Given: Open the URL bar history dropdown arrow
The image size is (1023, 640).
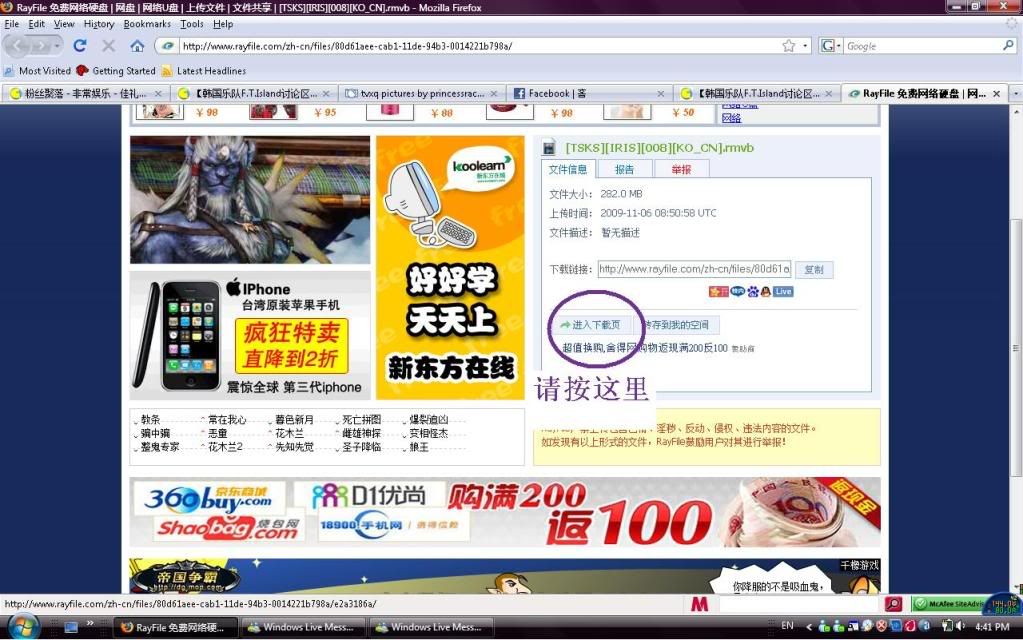Looking at the screenshot, I should (x=803, y=46).
